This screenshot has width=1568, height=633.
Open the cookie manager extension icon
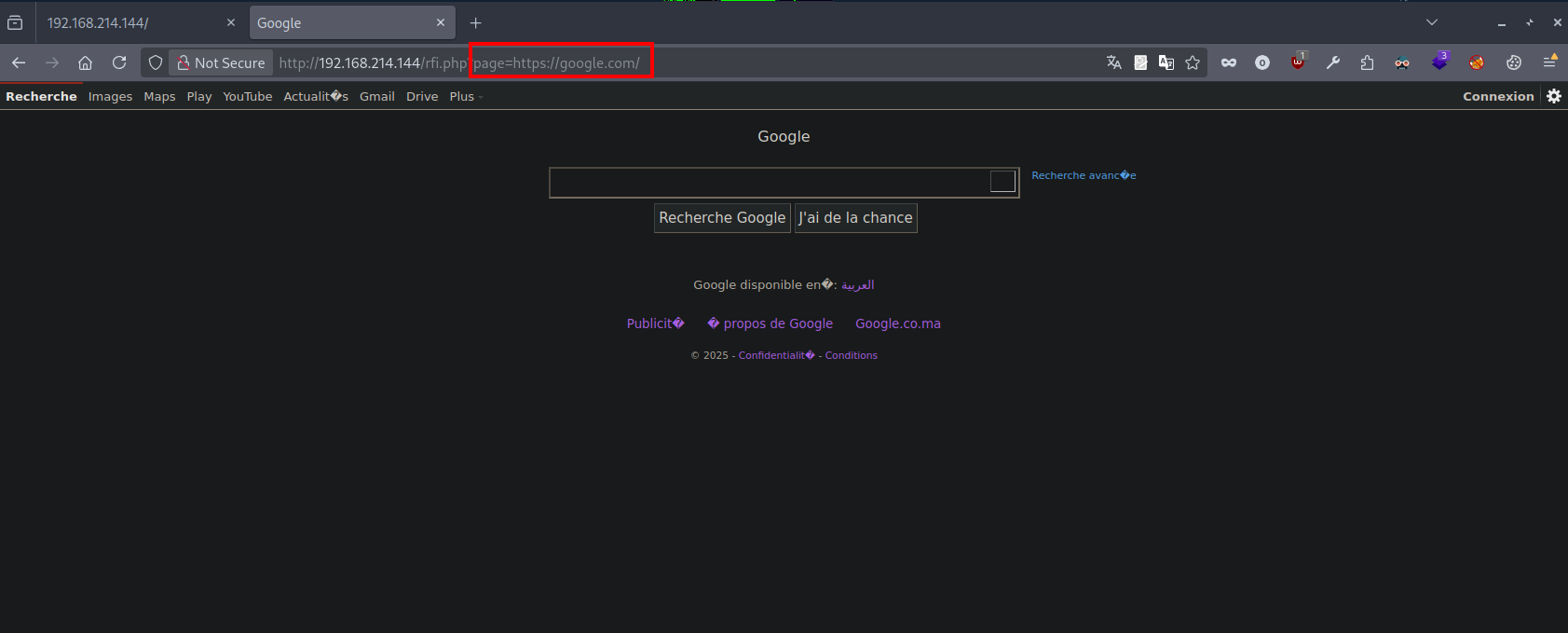1514,62
